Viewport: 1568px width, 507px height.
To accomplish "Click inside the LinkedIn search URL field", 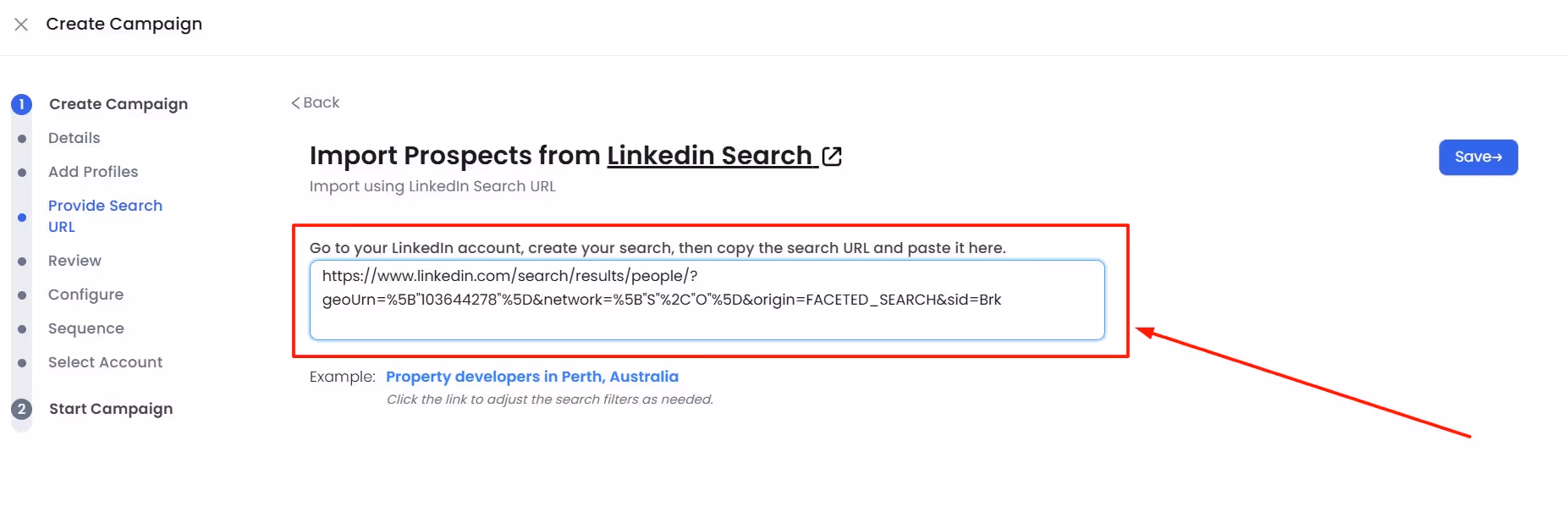I will tap(707, 300).
